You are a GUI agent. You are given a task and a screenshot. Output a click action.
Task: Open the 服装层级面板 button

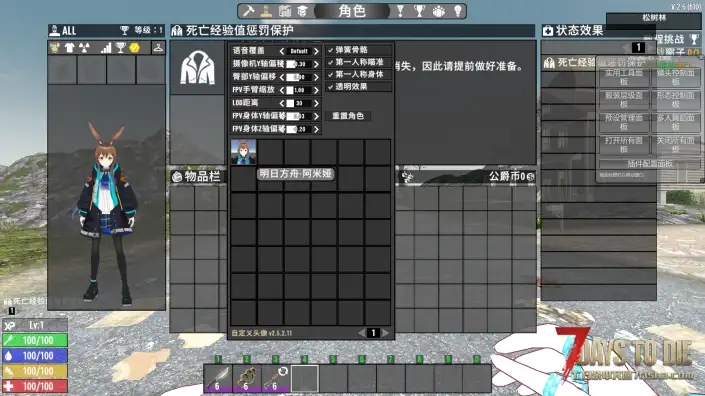coord(624,100)
